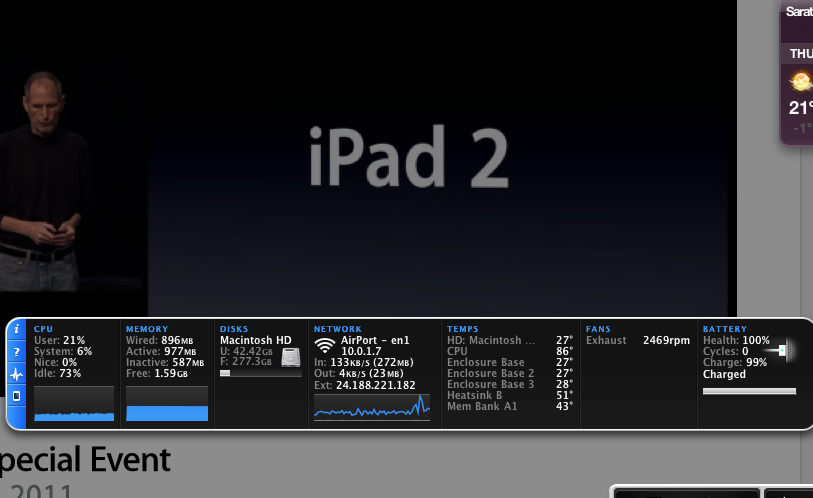Image resolution: width=813 pixels, height=498 pixels.
Task: Click the memory usage bar graph
Action: tap(167, 403)
